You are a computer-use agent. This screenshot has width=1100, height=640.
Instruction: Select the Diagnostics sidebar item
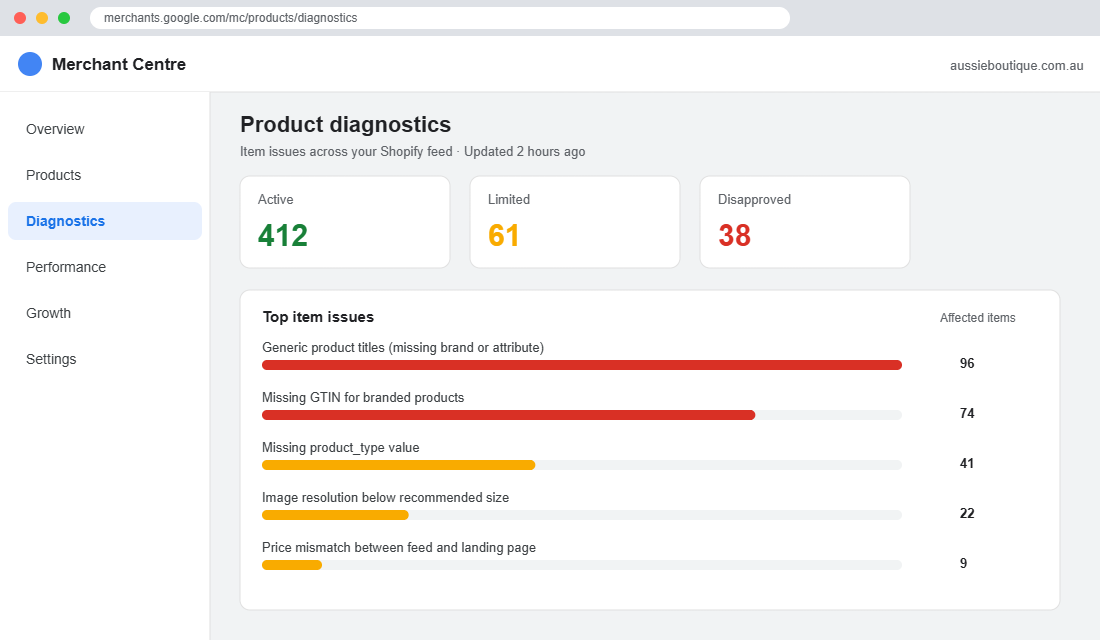click(105, 221)
